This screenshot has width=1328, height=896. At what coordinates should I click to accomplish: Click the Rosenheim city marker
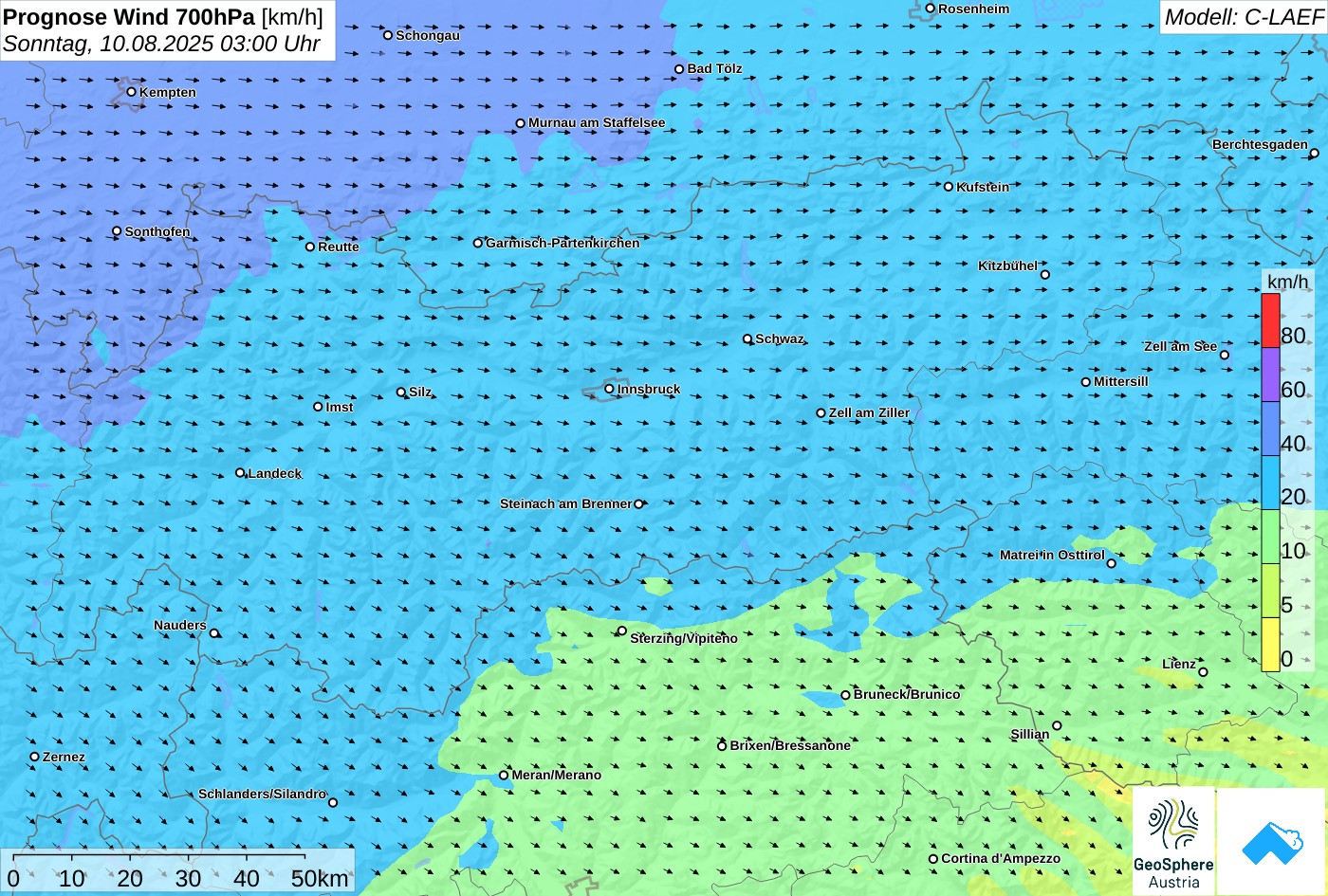(930, 9)
